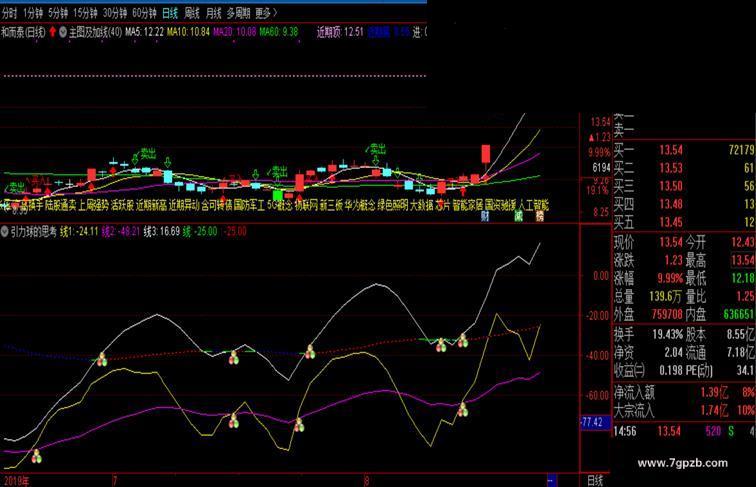Click the first signal ball on the white line
Viewport: 756px width, 487px height.
pos(102,359)
